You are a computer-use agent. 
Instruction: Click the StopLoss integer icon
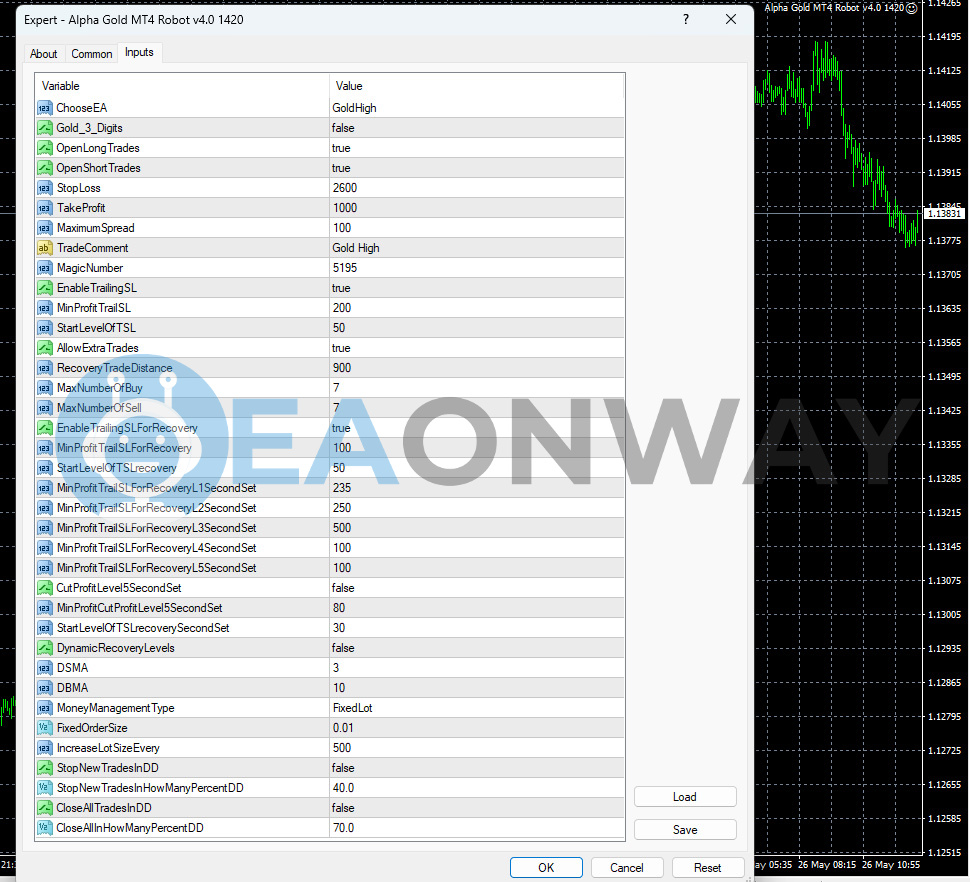(45, 188)
